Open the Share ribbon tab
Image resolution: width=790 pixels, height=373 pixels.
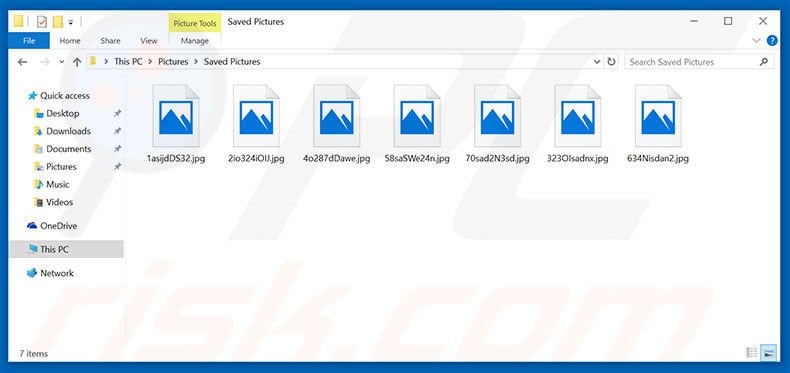(110, 41)
